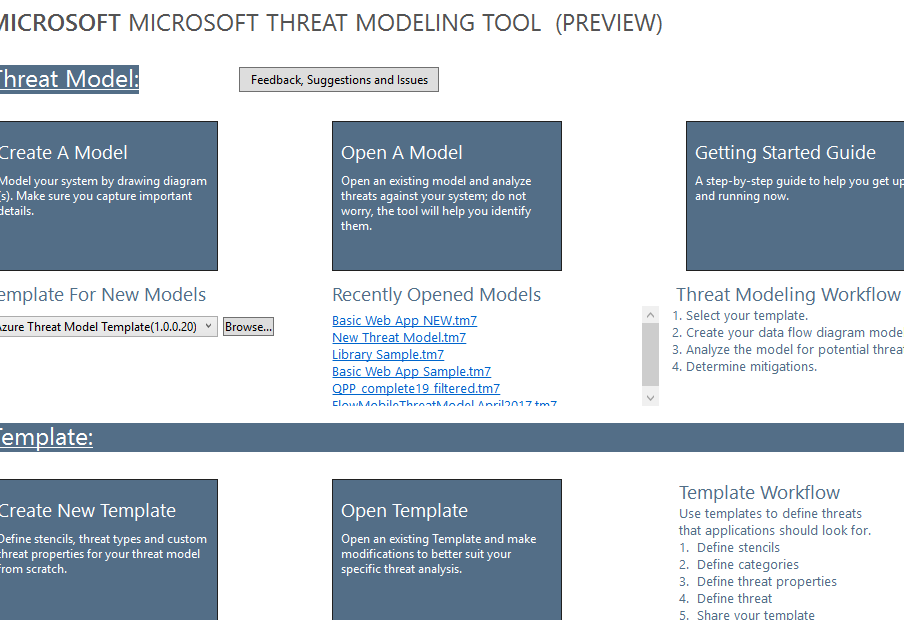Click the Browse... template button
Screen dimensions: 904x620
[248, 326]
